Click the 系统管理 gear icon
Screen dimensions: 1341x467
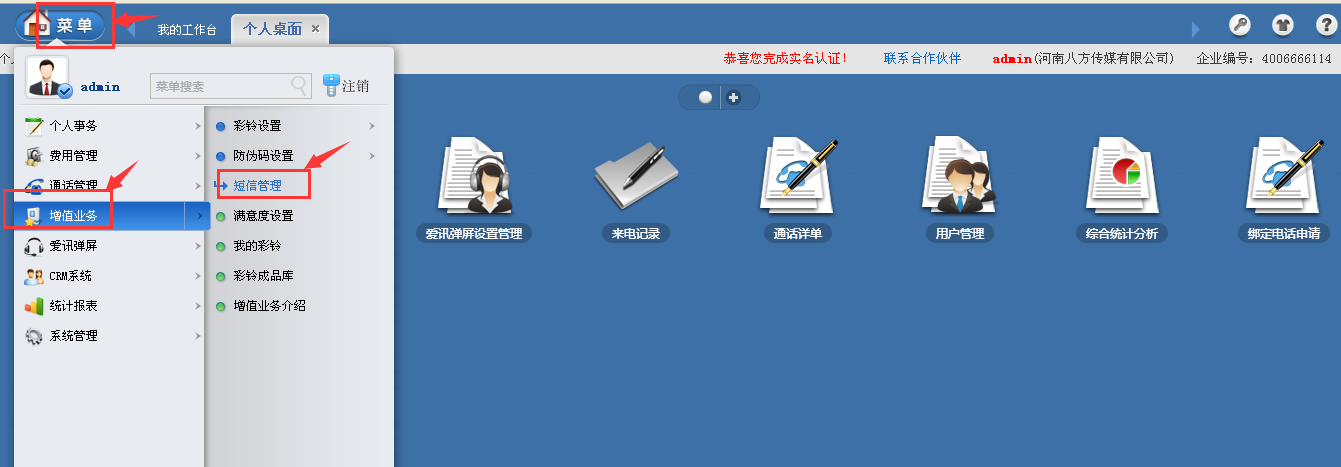[x=34, y=336]
